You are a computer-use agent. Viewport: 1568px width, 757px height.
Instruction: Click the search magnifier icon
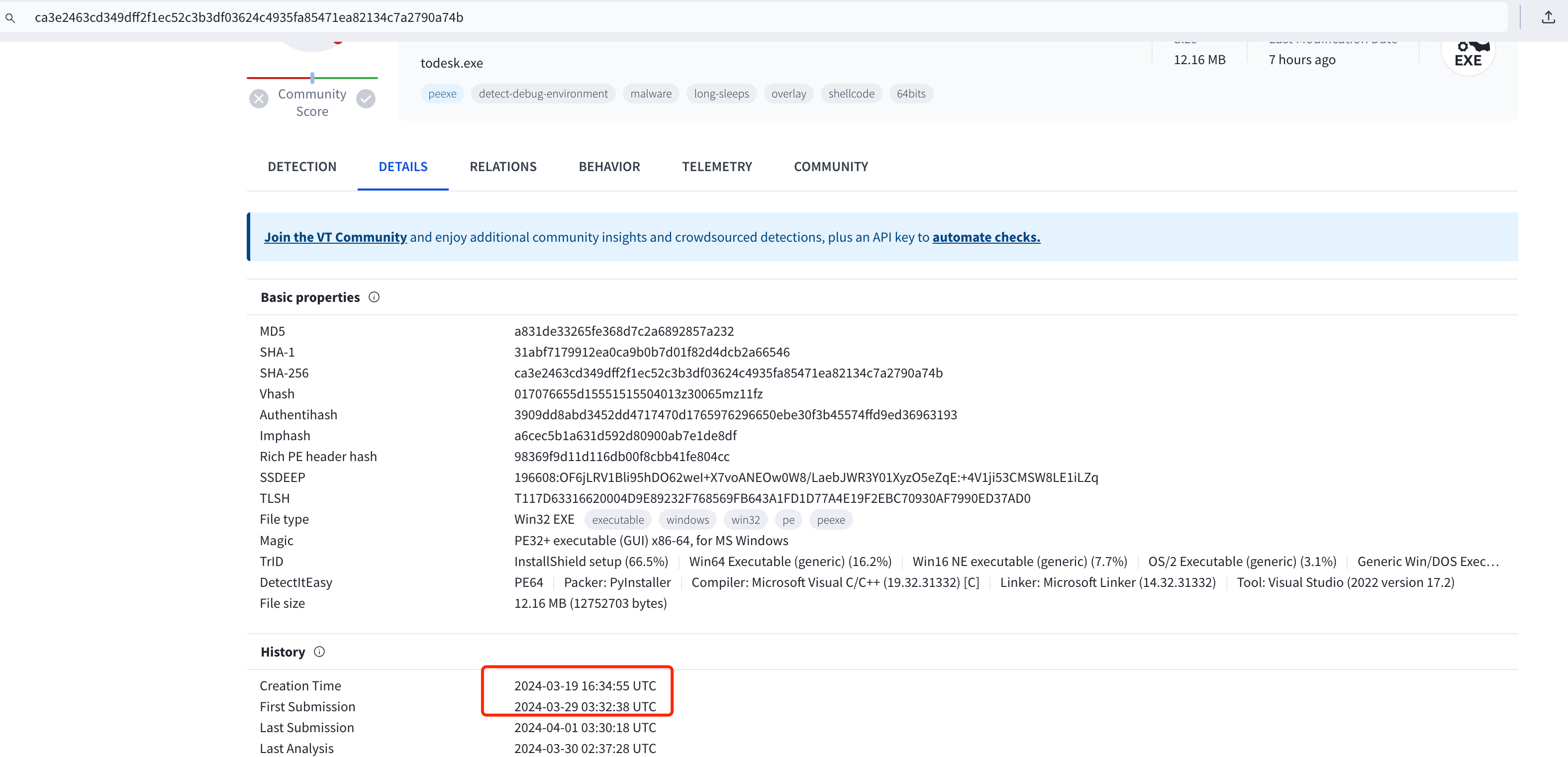10,17
